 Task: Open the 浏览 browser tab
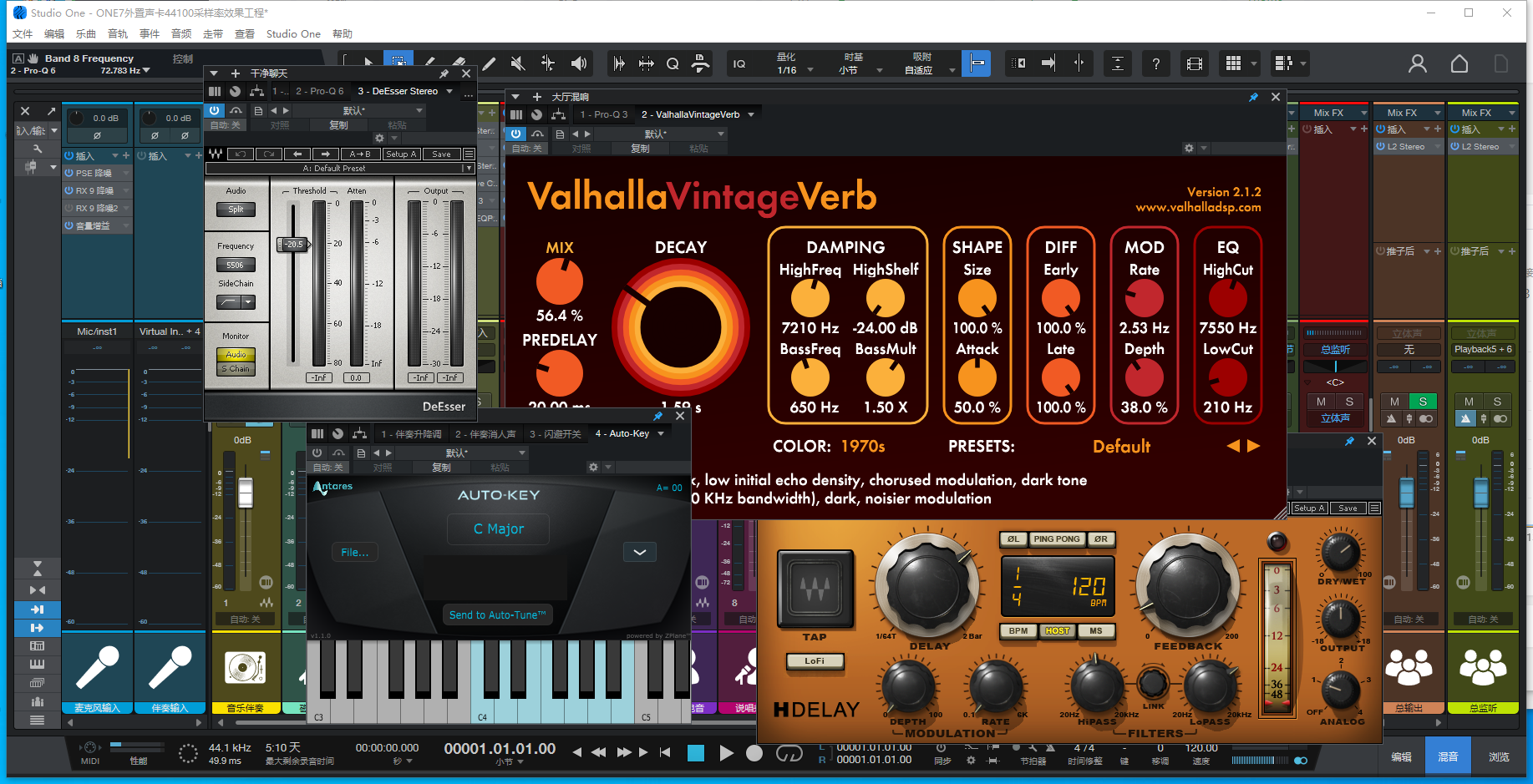(1499, 756)
